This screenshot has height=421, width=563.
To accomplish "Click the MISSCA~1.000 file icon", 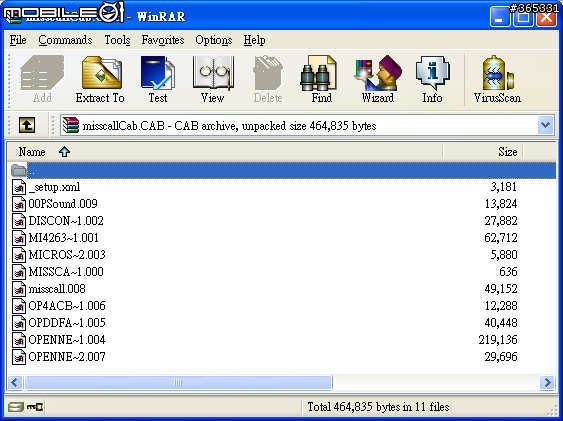I will [x=19, y=272].
